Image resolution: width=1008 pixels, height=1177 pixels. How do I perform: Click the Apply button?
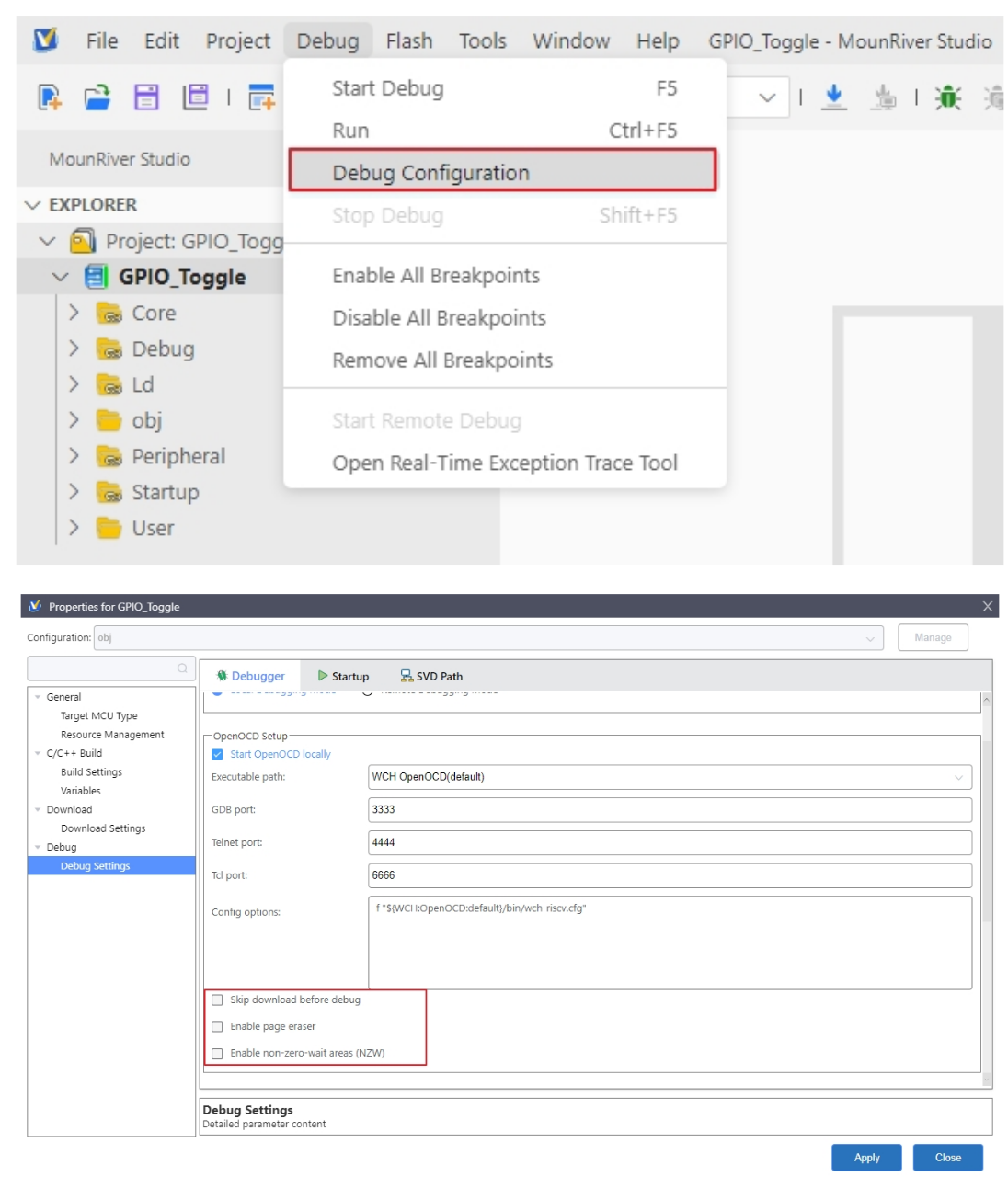(x=866, y=1158)
